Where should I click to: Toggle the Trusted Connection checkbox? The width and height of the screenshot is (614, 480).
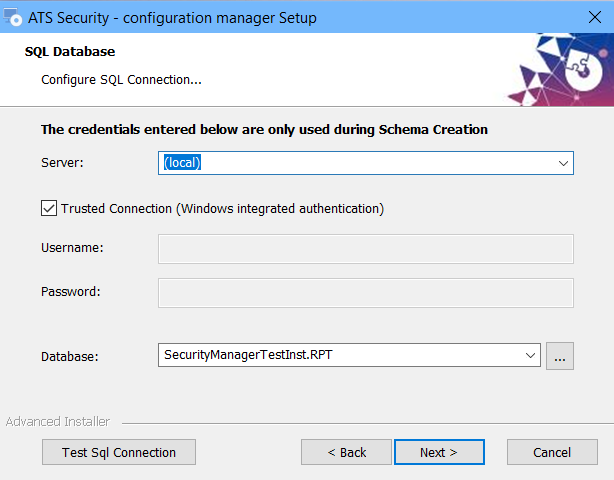pyautogui.click(x=49, y=208)
